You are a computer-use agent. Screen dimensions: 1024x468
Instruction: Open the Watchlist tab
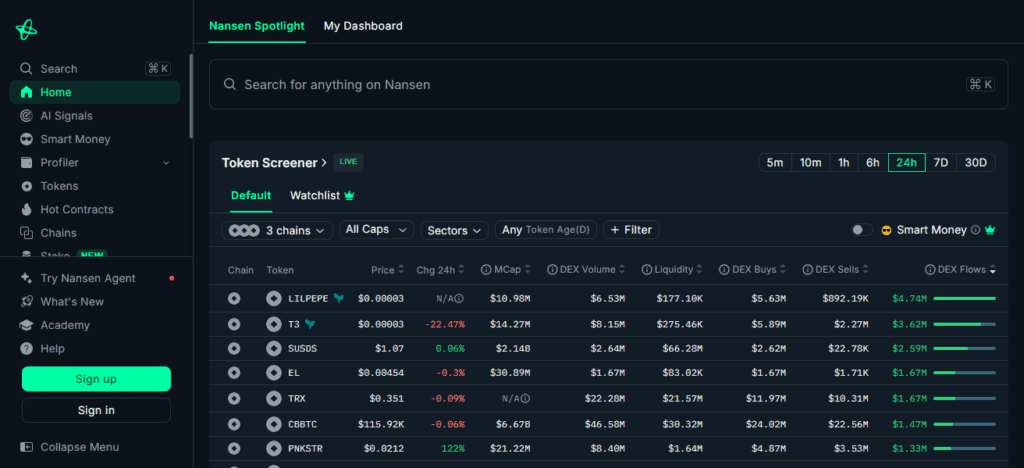322,195
